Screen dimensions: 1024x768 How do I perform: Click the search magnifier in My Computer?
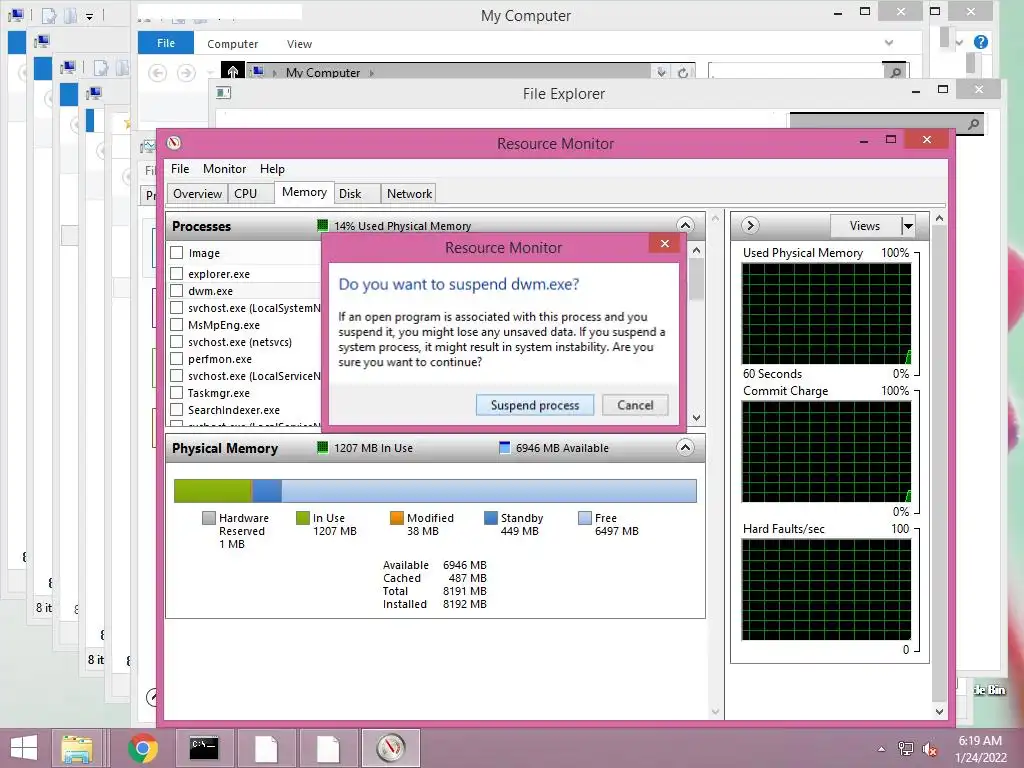pos(896,72)
